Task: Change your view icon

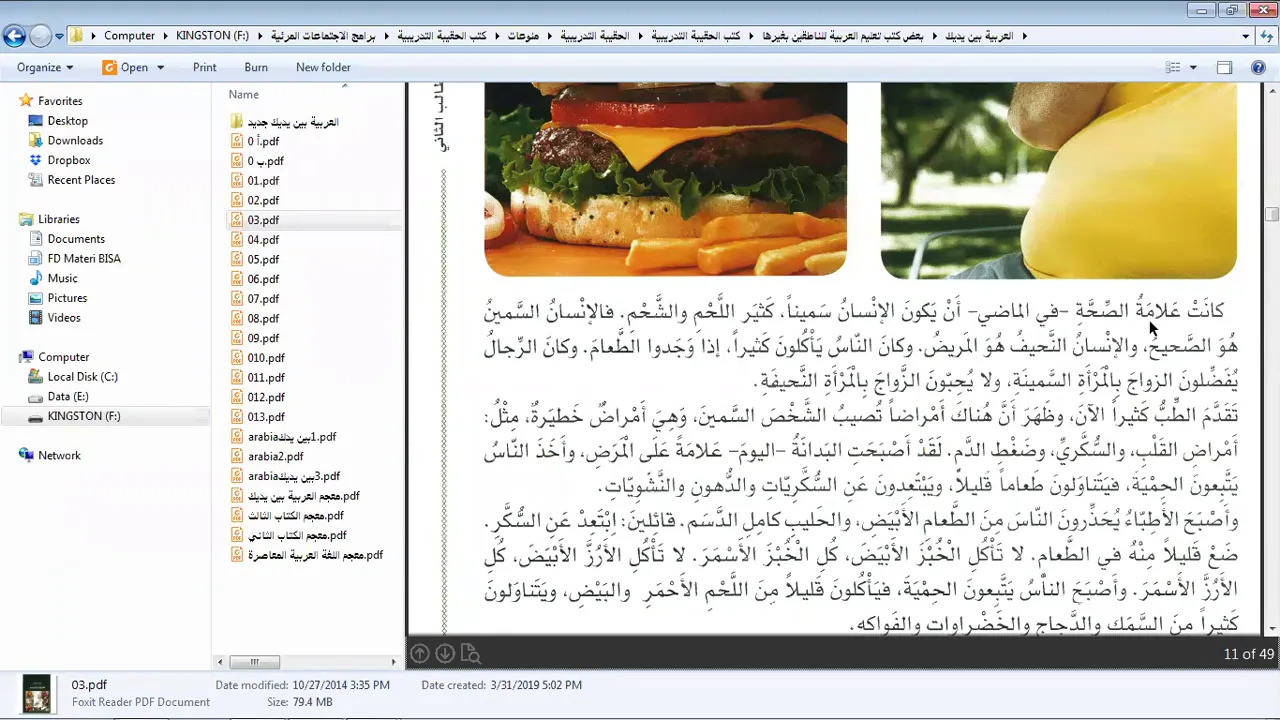Action: click(1173, 67)
